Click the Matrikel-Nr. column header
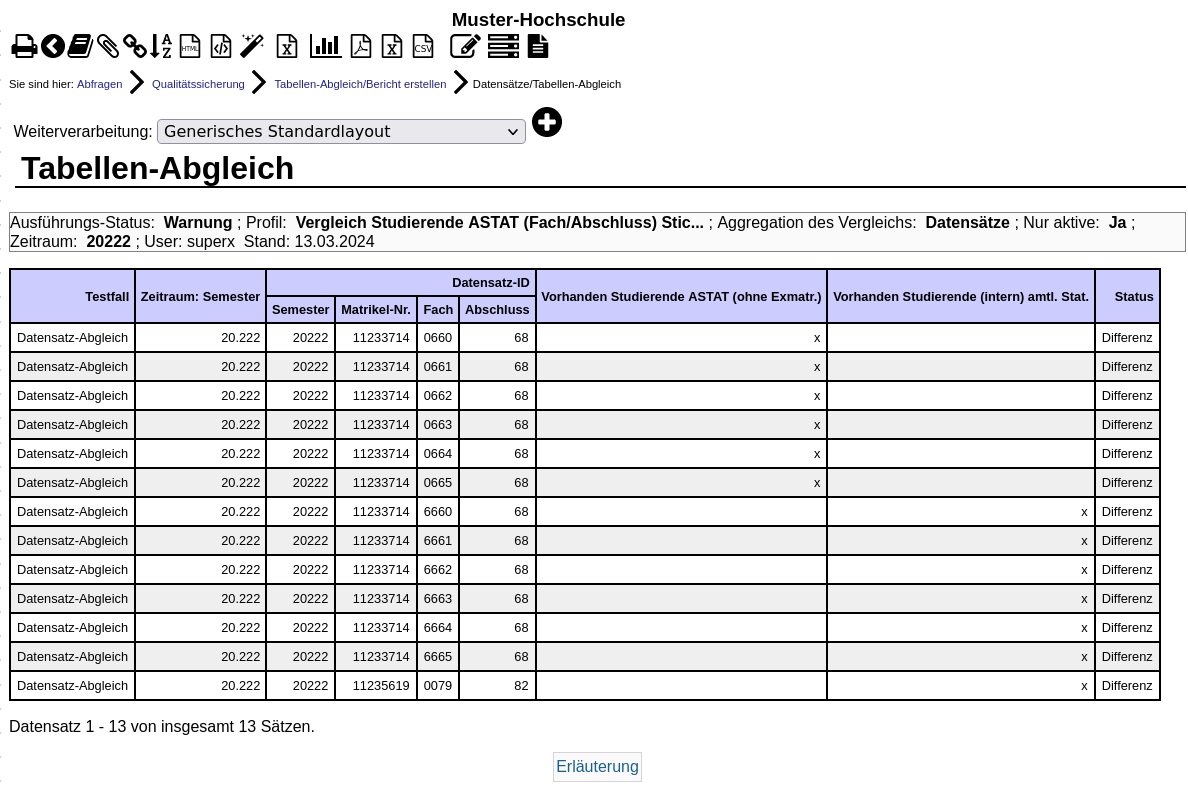This screenshot has width=1188, height=802. tap(376, 310)
